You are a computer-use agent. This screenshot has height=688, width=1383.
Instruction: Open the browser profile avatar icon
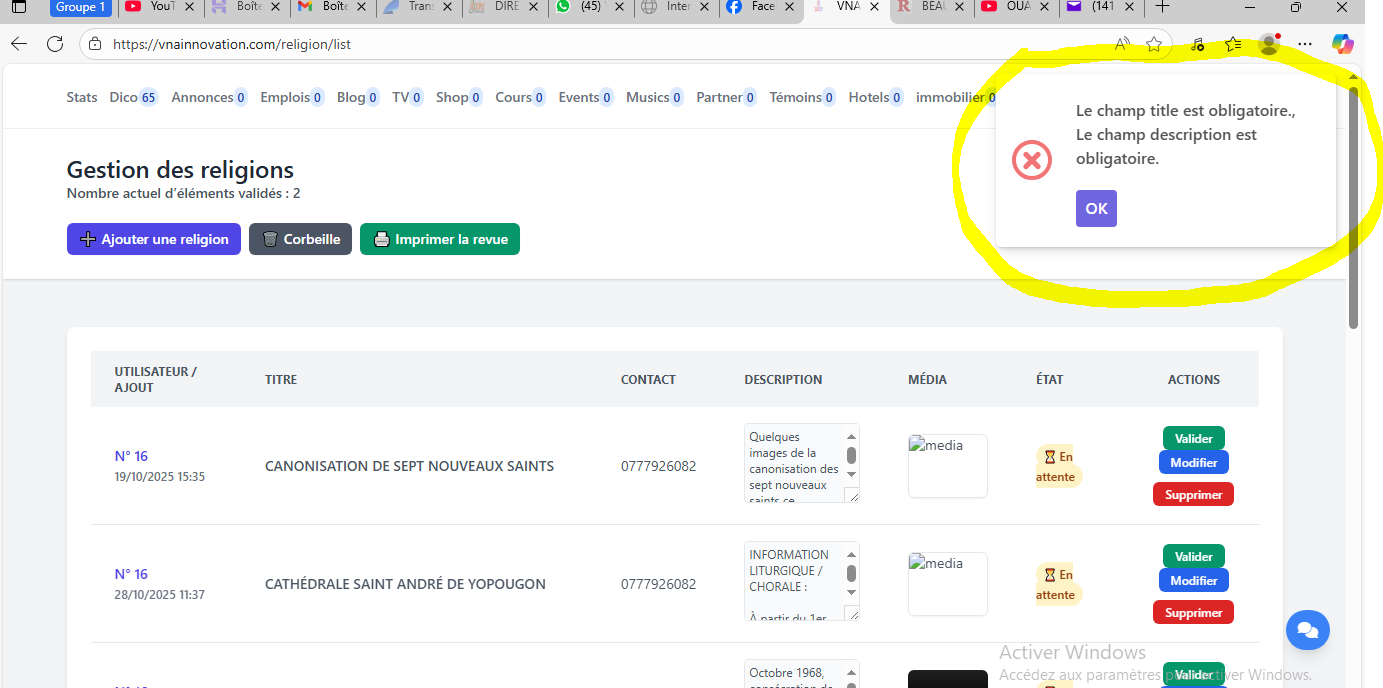(1269, 44)
